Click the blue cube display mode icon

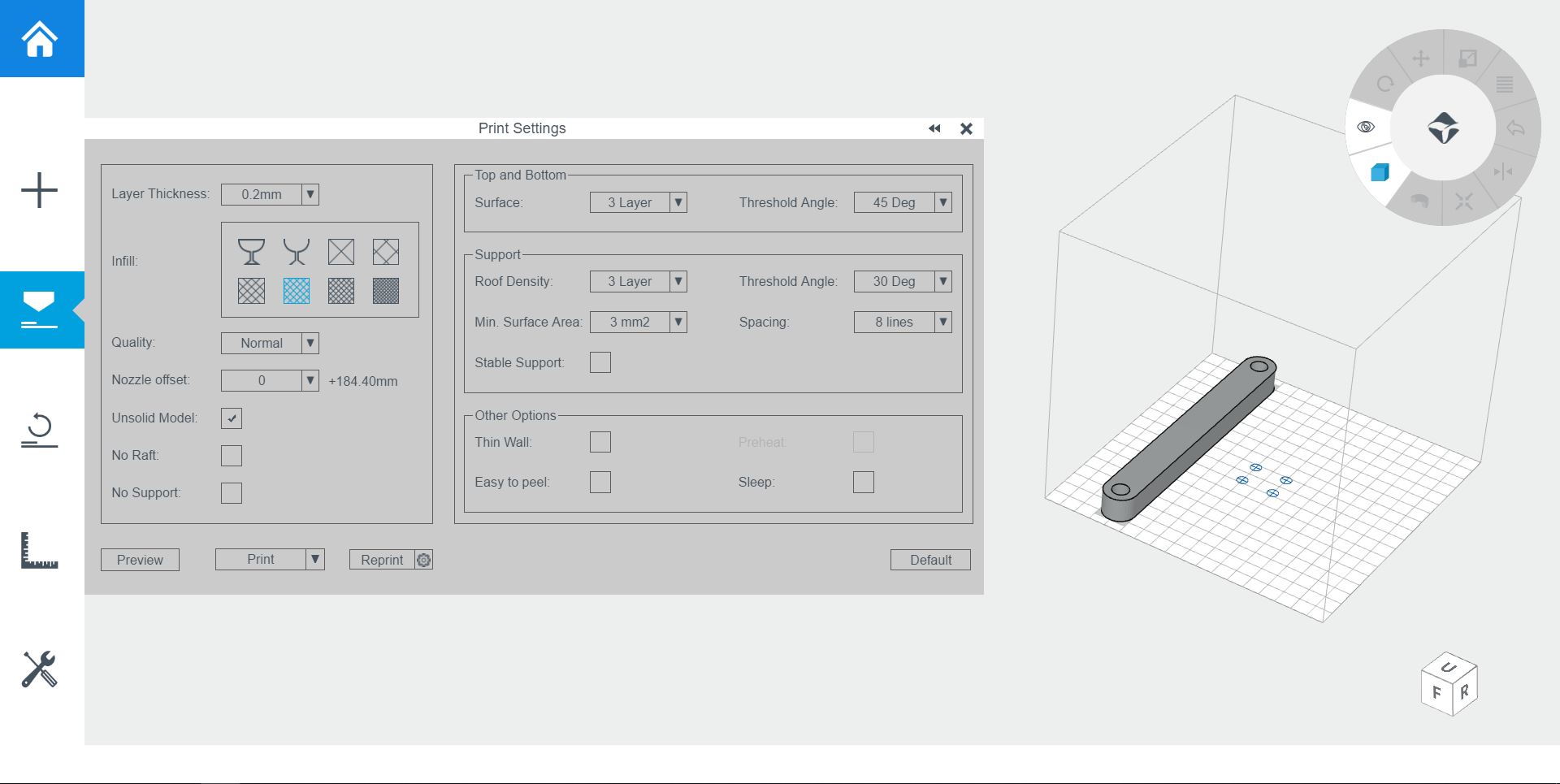click(x=1380, y=172)
